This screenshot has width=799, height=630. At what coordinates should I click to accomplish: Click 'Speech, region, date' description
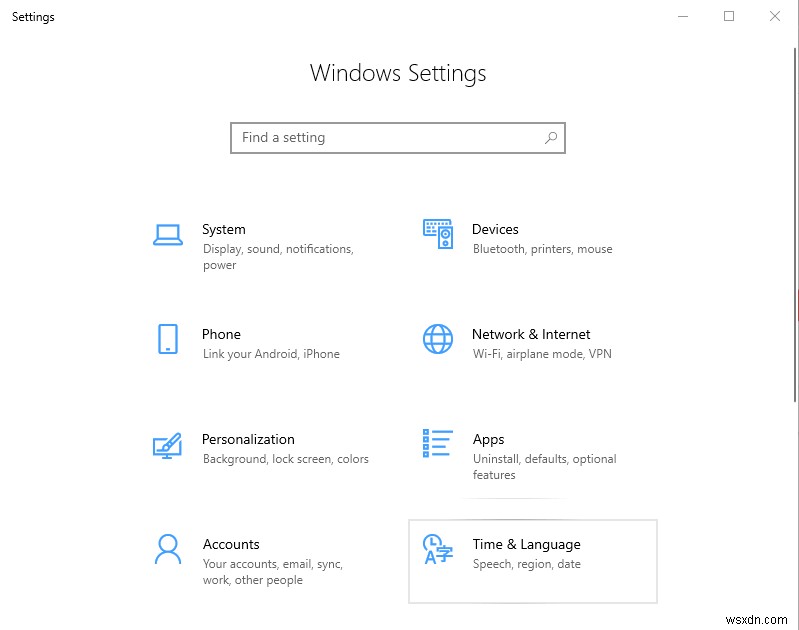(x=526, y=564)
